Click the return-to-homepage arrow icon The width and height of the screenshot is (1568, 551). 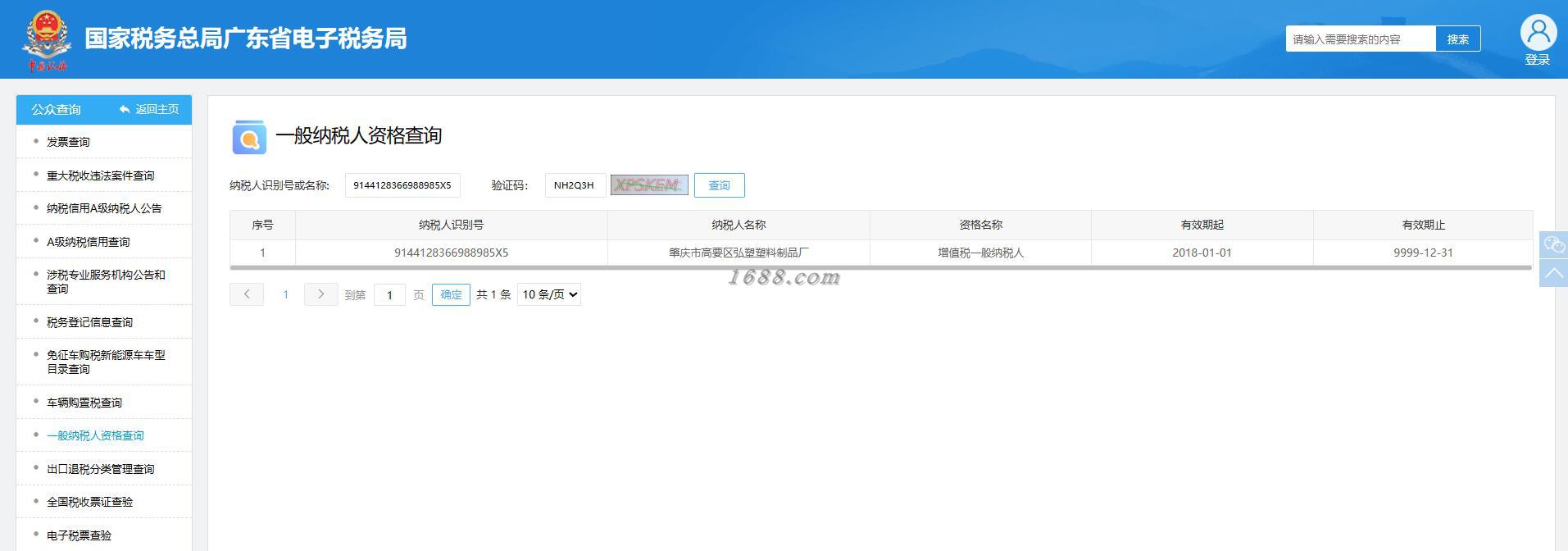point(125,109)
